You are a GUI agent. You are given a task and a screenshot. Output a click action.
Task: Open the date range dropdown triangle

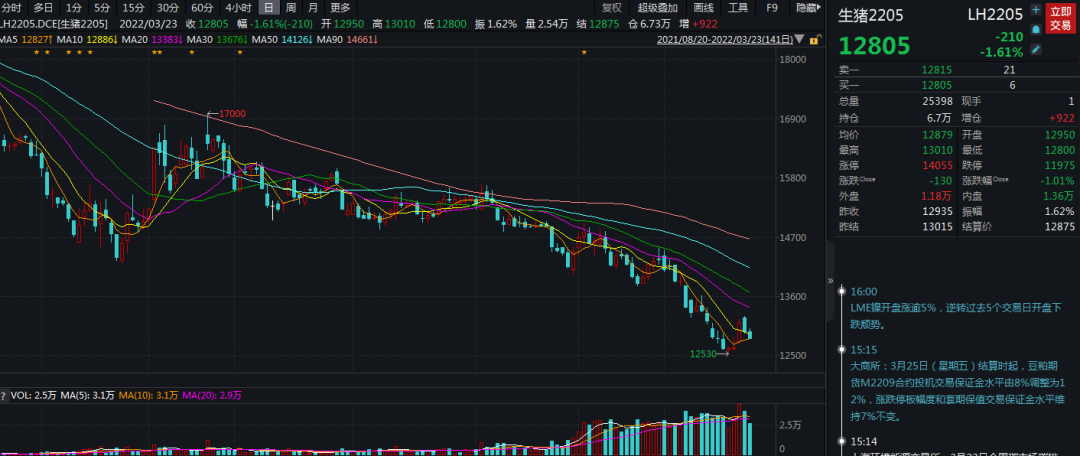click(x=798, y=39)
